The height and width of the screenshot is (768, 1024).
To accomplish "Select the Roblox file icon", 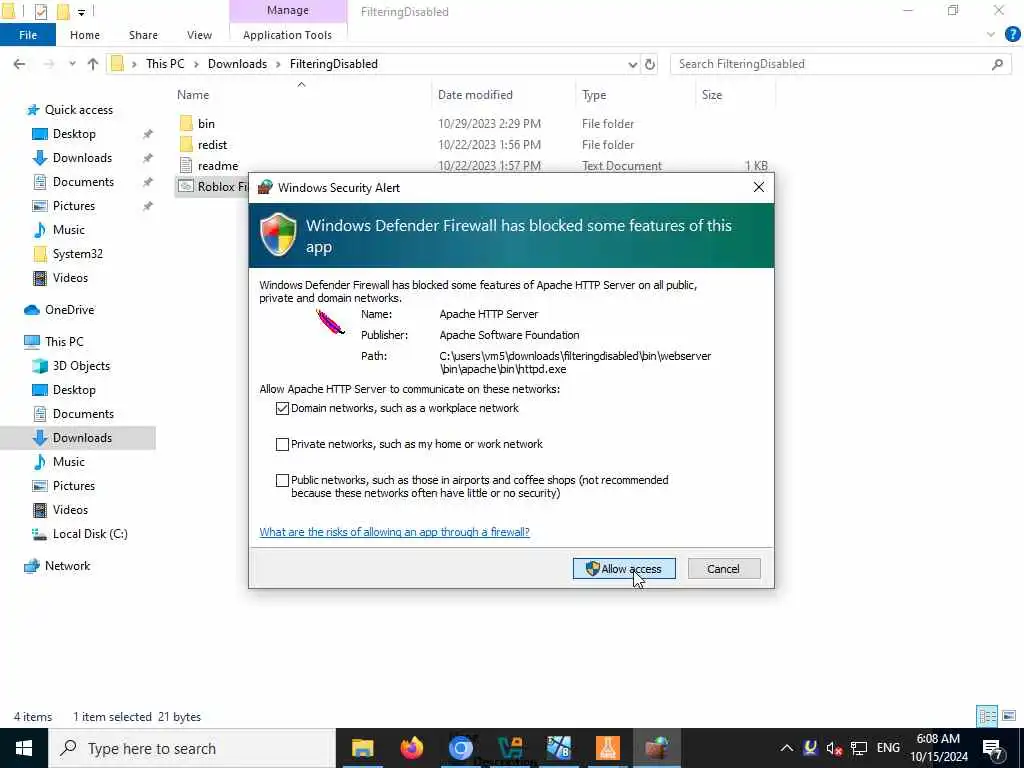I will [x=186, y=186].
